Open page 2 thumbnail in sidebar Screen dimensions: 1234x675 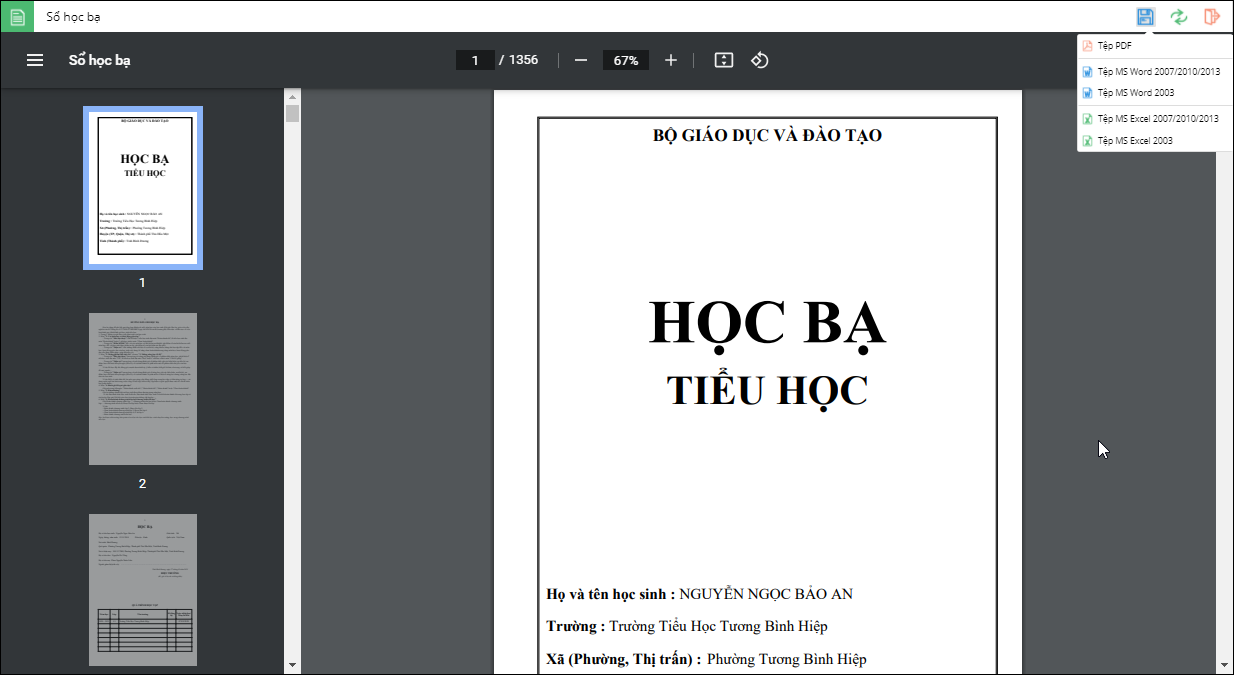tap(142, 389)
